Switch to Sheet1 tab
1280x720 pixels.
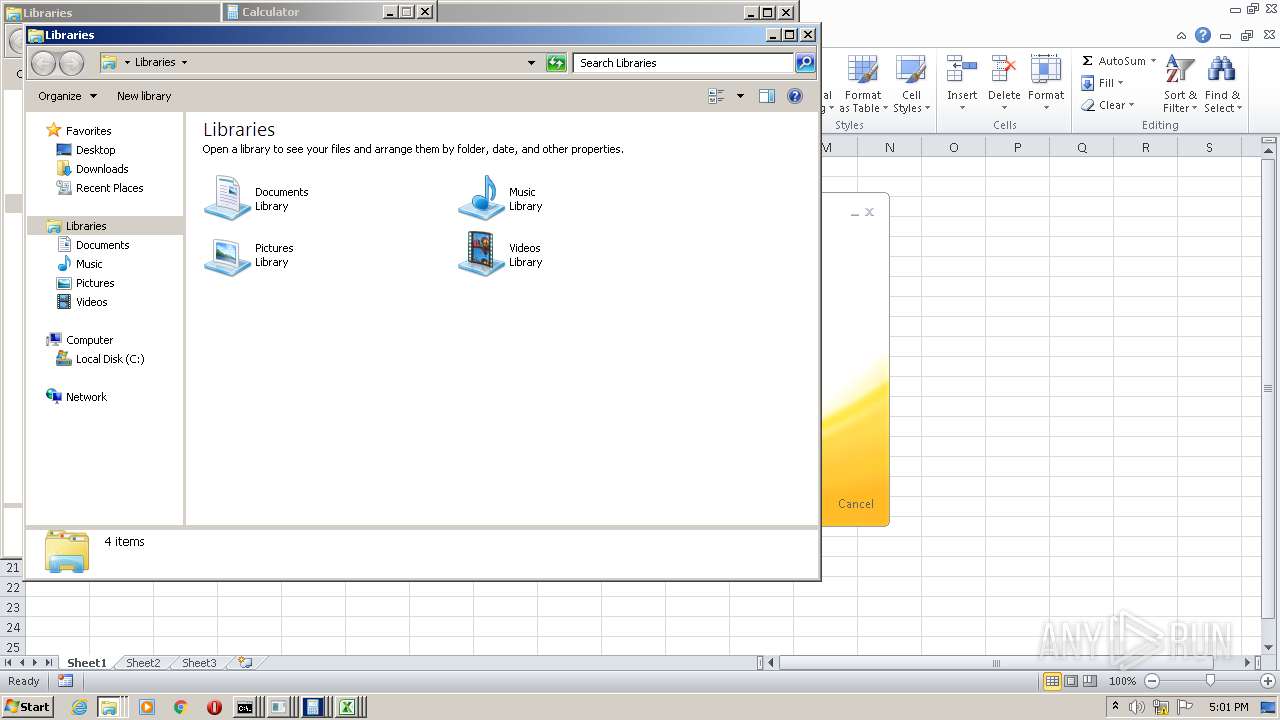[x=86, y=663]
